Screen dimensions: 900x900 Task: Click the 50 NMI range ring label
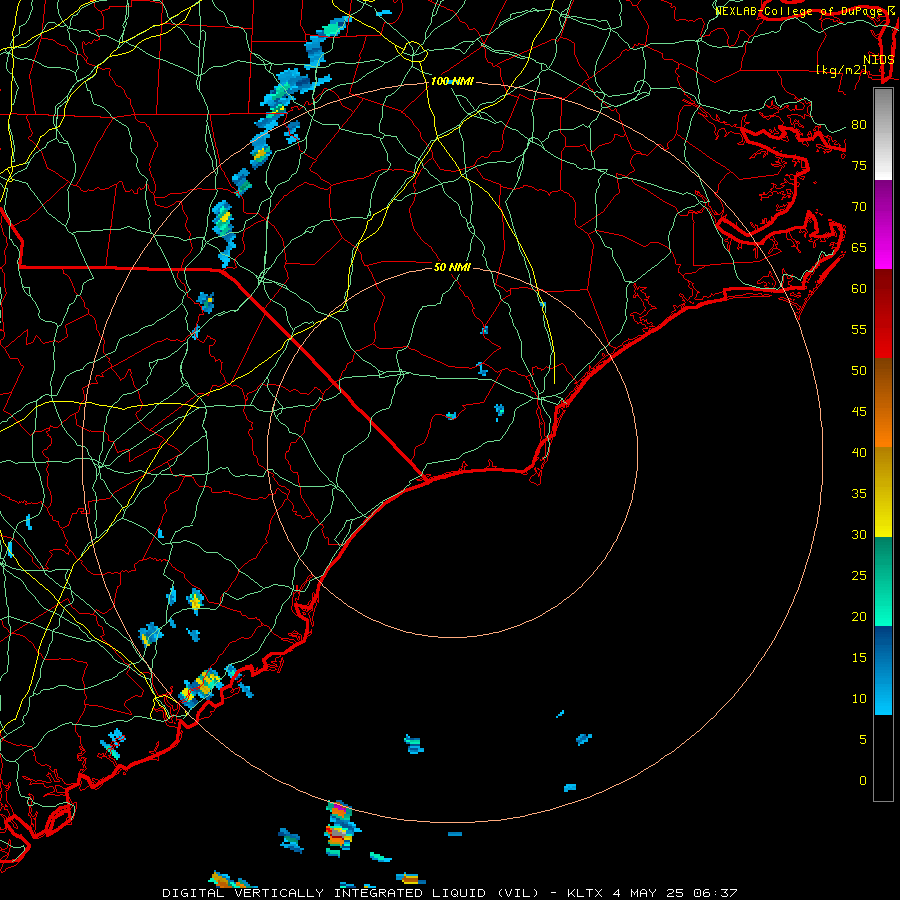[452, 267]
